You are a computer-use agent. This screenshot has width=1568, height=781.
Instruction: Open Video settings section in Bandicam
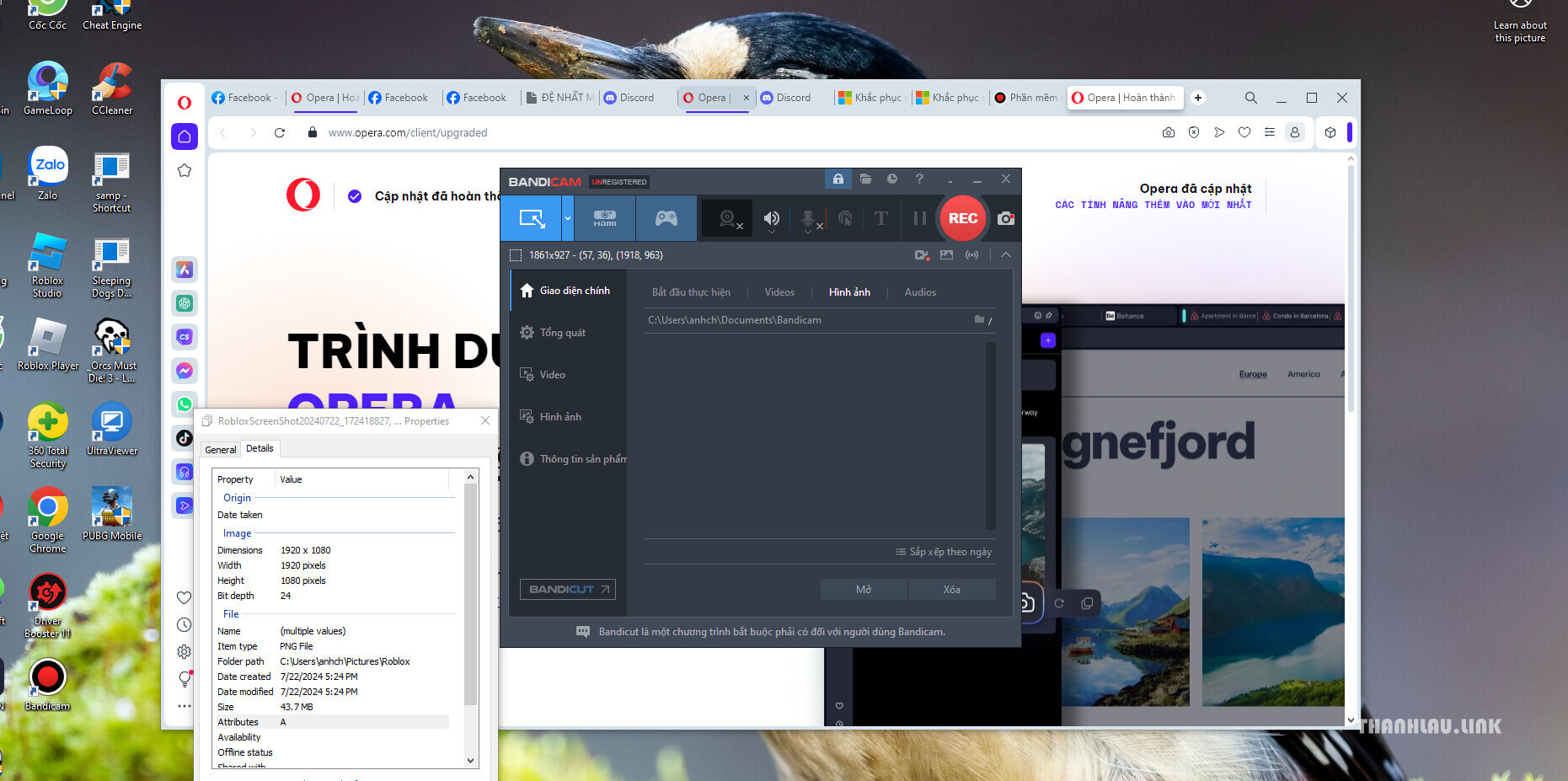pyautogui.click(x=569, y=375)
